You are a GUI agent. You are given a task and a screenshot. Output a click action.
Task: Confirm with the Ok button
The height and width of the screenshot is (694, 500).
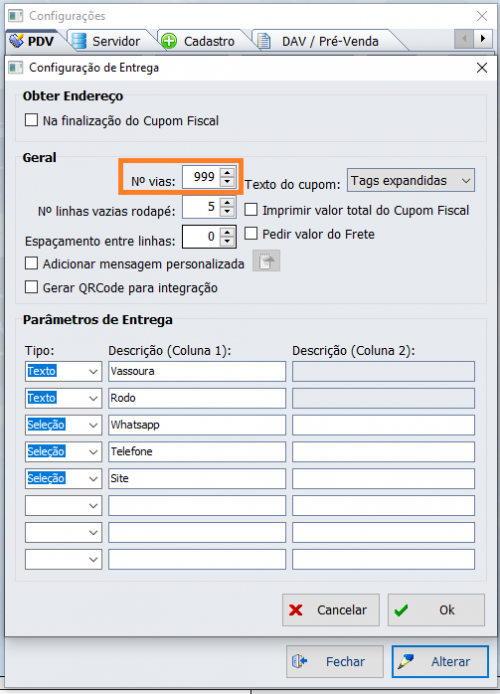coord(436,610)
